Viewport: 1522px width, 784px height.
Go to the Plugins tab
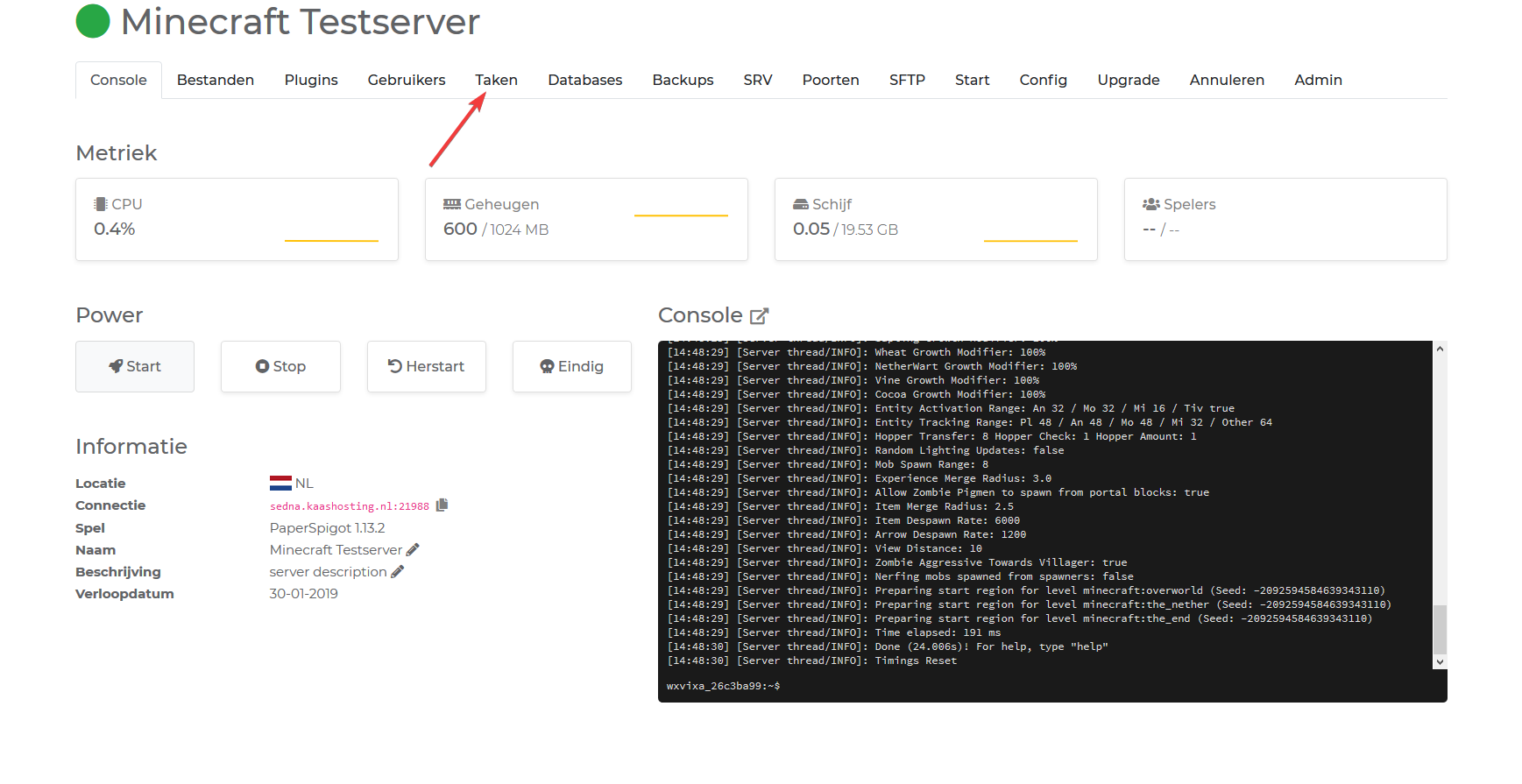pyautogui.click(x=311, y=80)
